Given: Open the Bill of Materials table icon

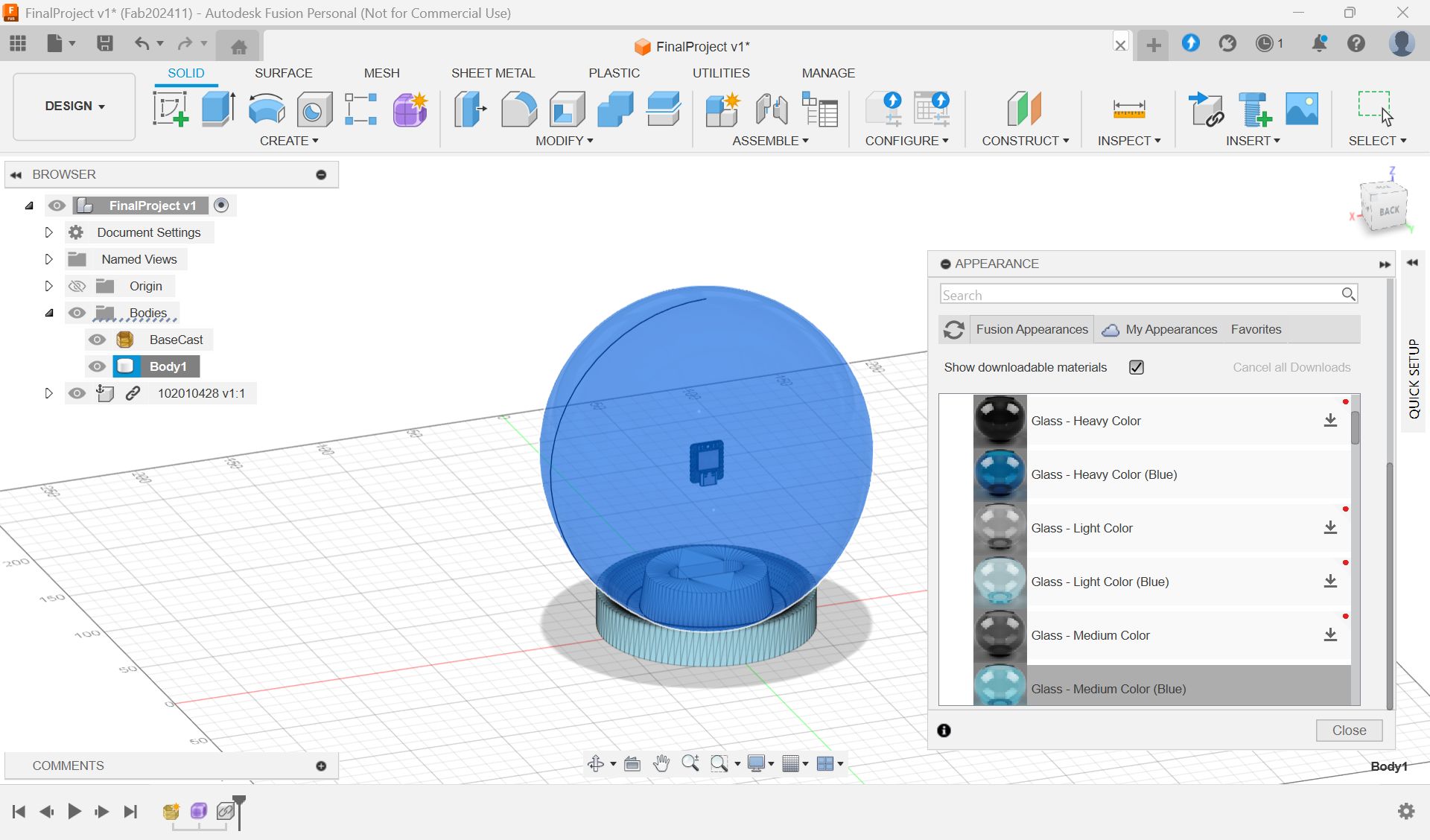Looking at the screenshot, I should pyautogui.click(x=820, y=109).
